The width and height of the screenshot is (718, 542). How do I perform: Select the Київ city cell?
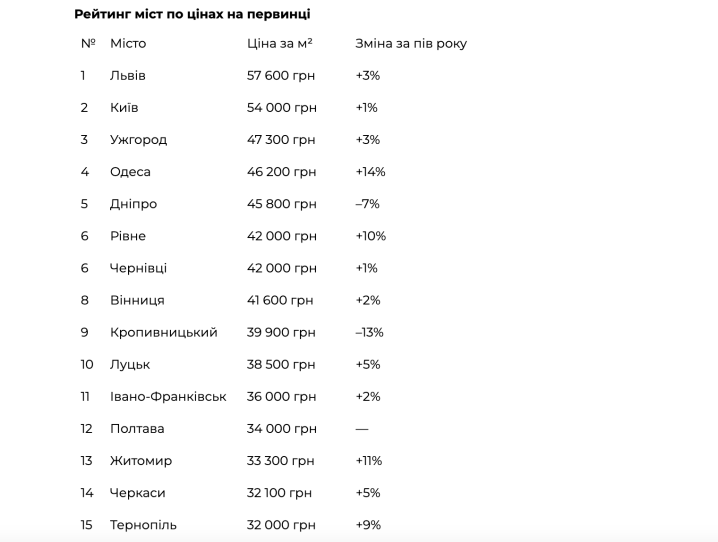pyautogui.click(x=124, y=108)
